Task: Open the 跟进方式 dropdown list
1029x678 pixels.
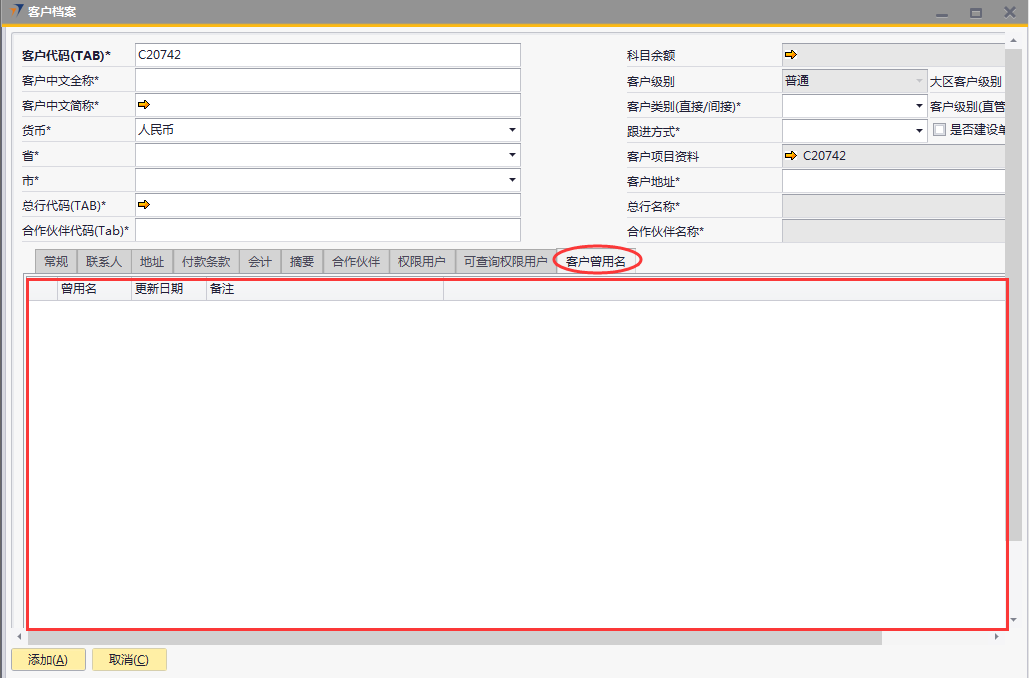Action: click(919, 131)
